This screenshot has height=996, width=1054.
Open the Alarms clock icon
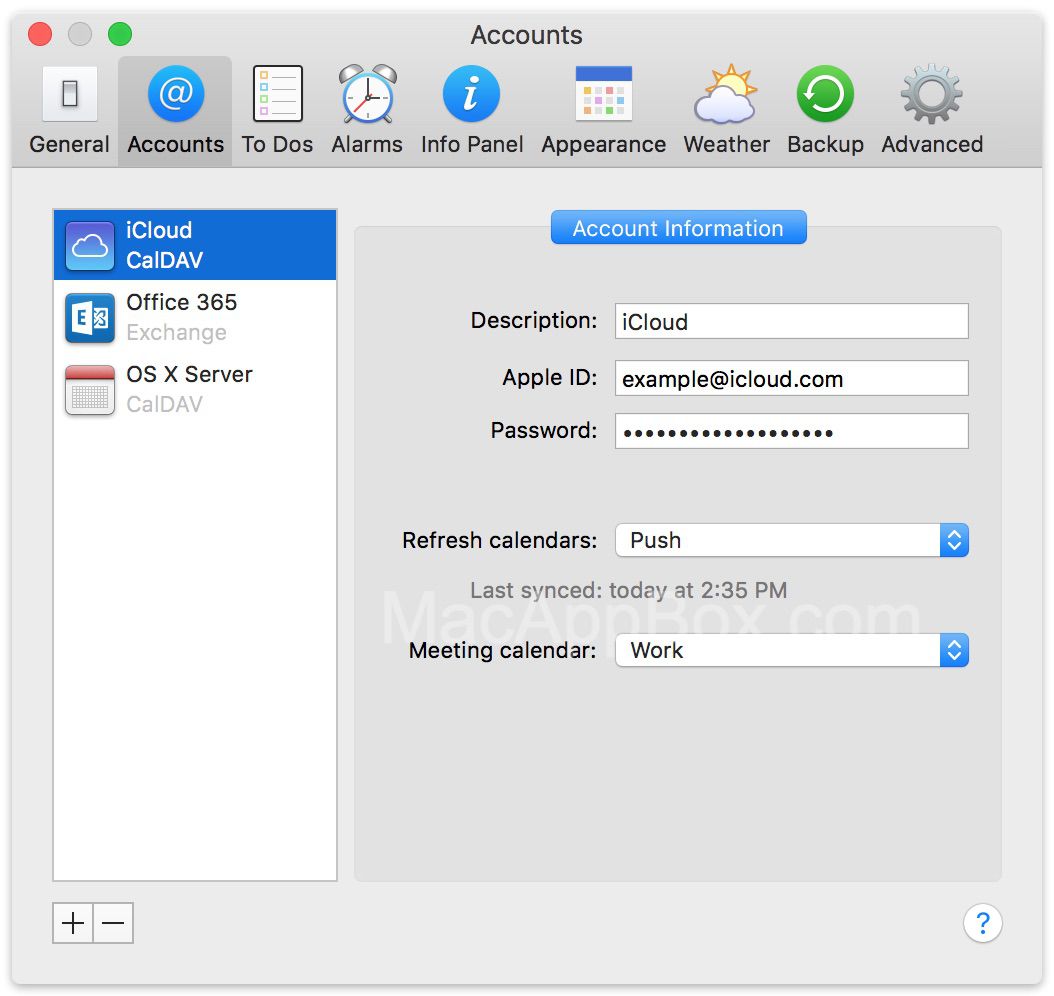coord(367,93)
